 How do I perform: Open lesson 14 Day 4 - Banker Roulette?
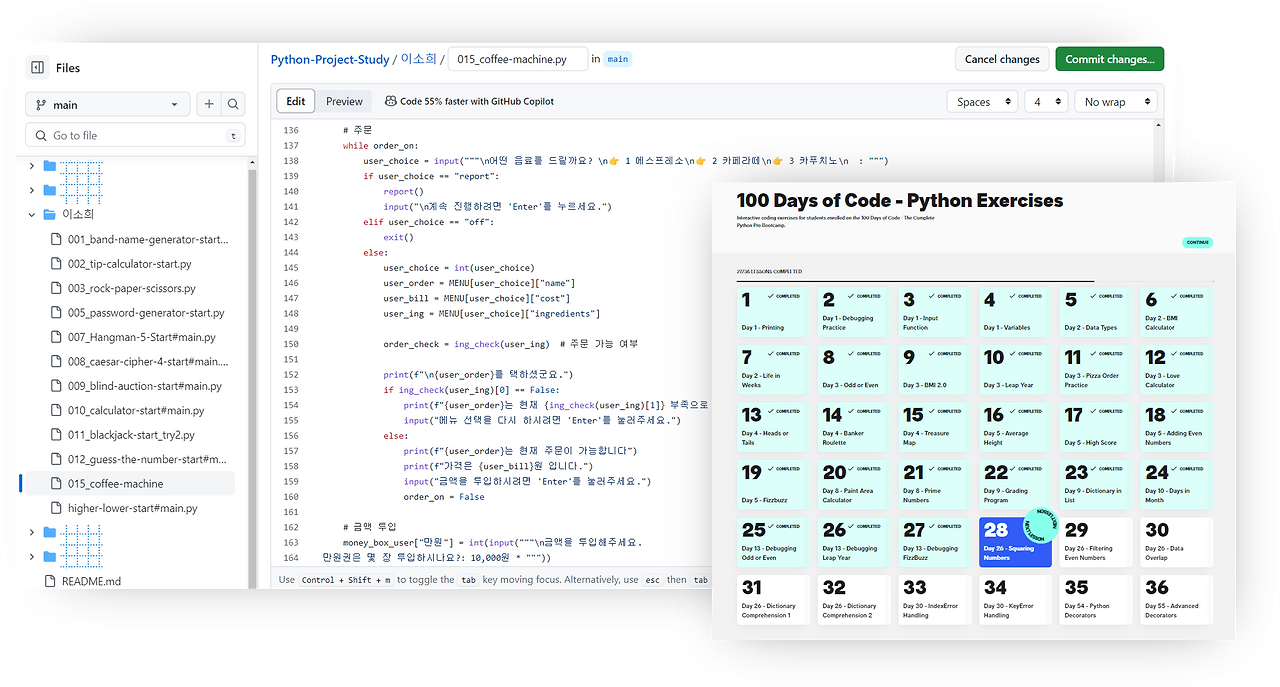(854, 427)
